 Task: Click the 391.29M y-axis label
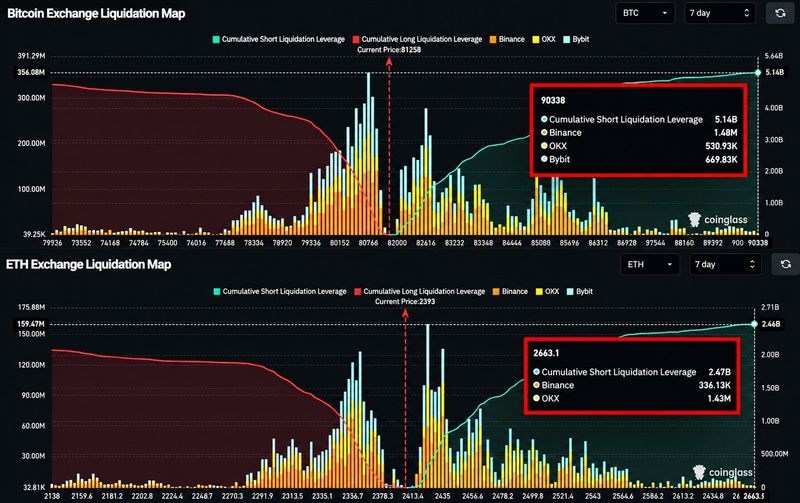point(32,56)
